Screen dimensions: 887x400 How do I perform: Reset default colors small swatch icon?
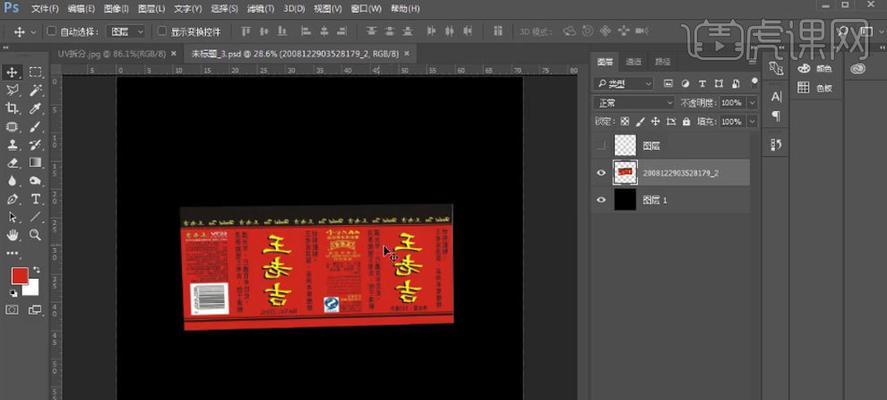(x=12, y=293)
